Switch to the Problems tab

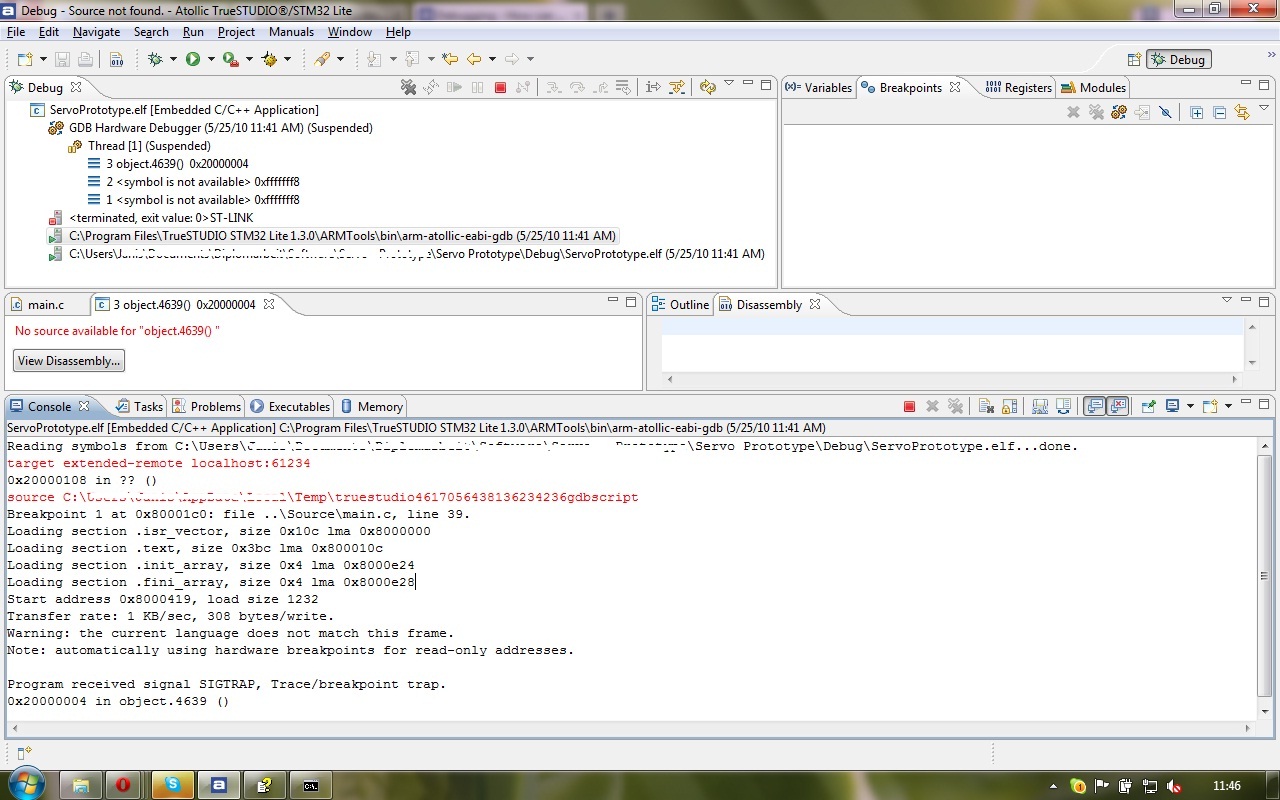[206, 406]
